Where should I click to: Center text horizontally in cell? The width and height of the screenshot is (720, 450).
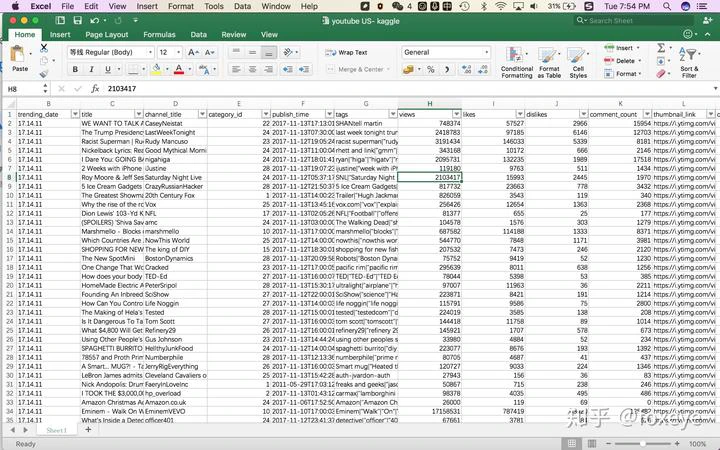(x=252, y=69)
